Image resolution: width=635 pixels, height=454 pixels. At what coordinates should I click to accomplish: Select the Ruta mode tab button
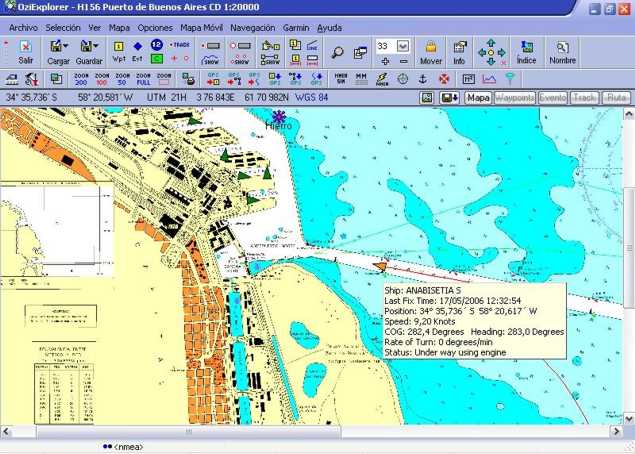point(616,98)
